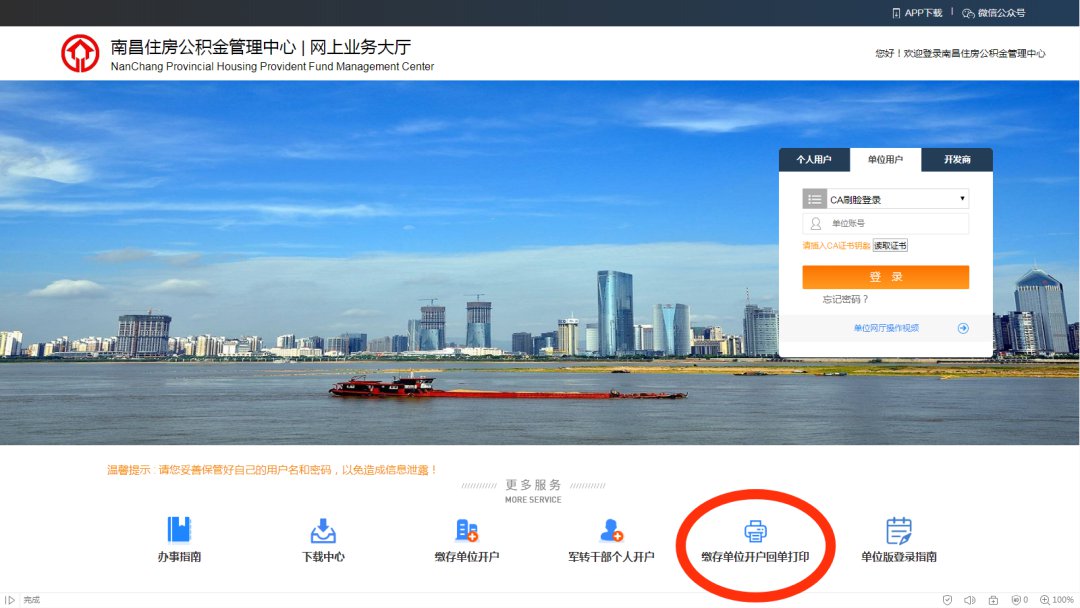This screenshot has width=1080, height=608.
Task: Click the speaker icon in status bar
Action: (970, 600)
